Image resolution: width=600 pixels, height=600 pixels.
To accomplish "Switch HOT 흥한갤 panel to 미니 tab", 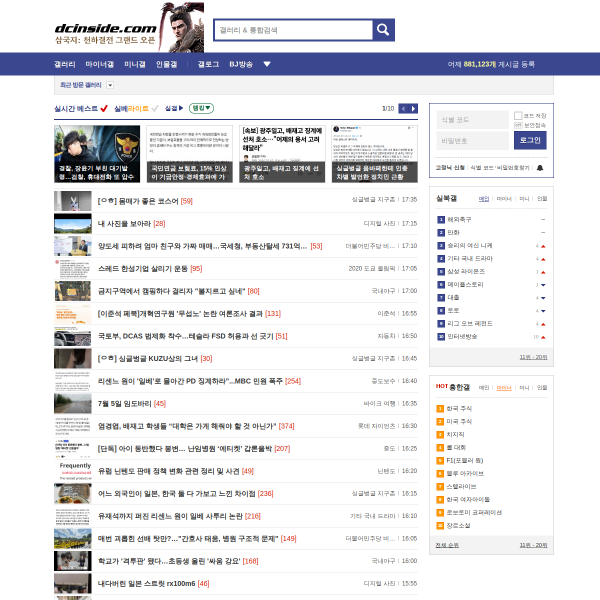I will click(524, 388).
